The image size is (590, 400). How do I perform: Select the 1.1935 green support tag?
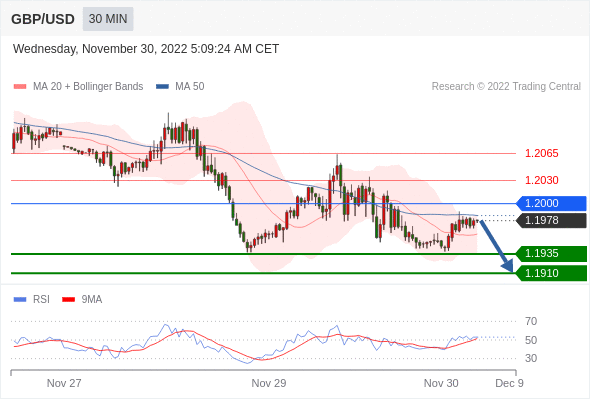551,253
